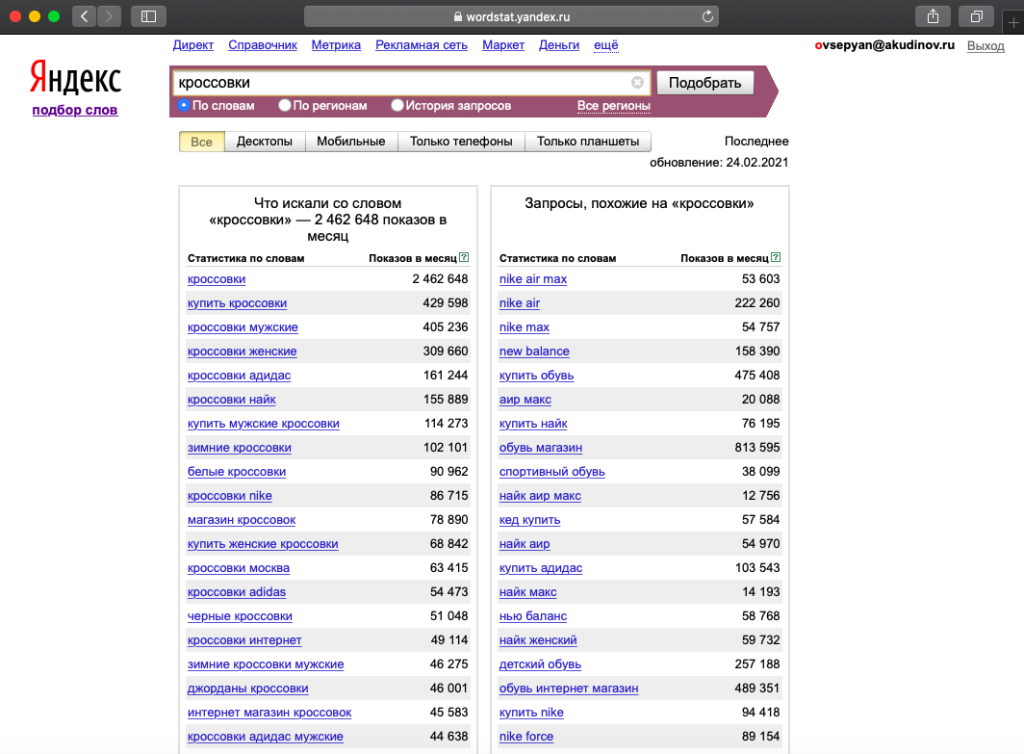Open the 'магазин кроссовок' query
Viewport: 1024px width, 754px height.
[241, 520]
